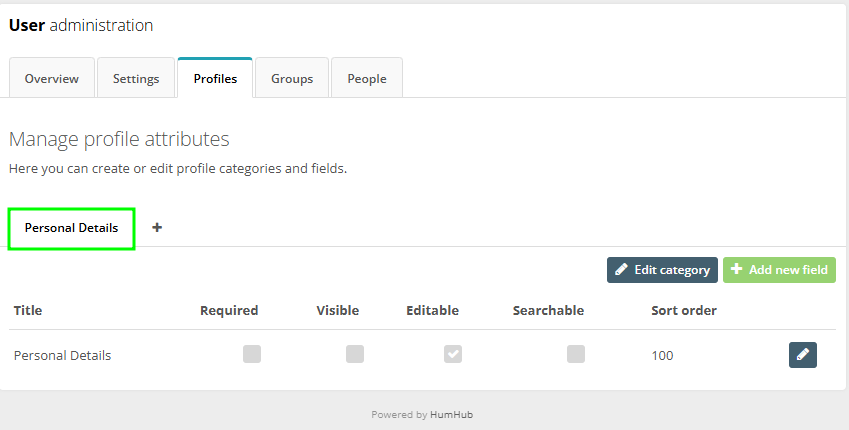This screenshot has height=430, width=849.
Task: Switch to the Settings tab
Action: [x=136, y=79]
